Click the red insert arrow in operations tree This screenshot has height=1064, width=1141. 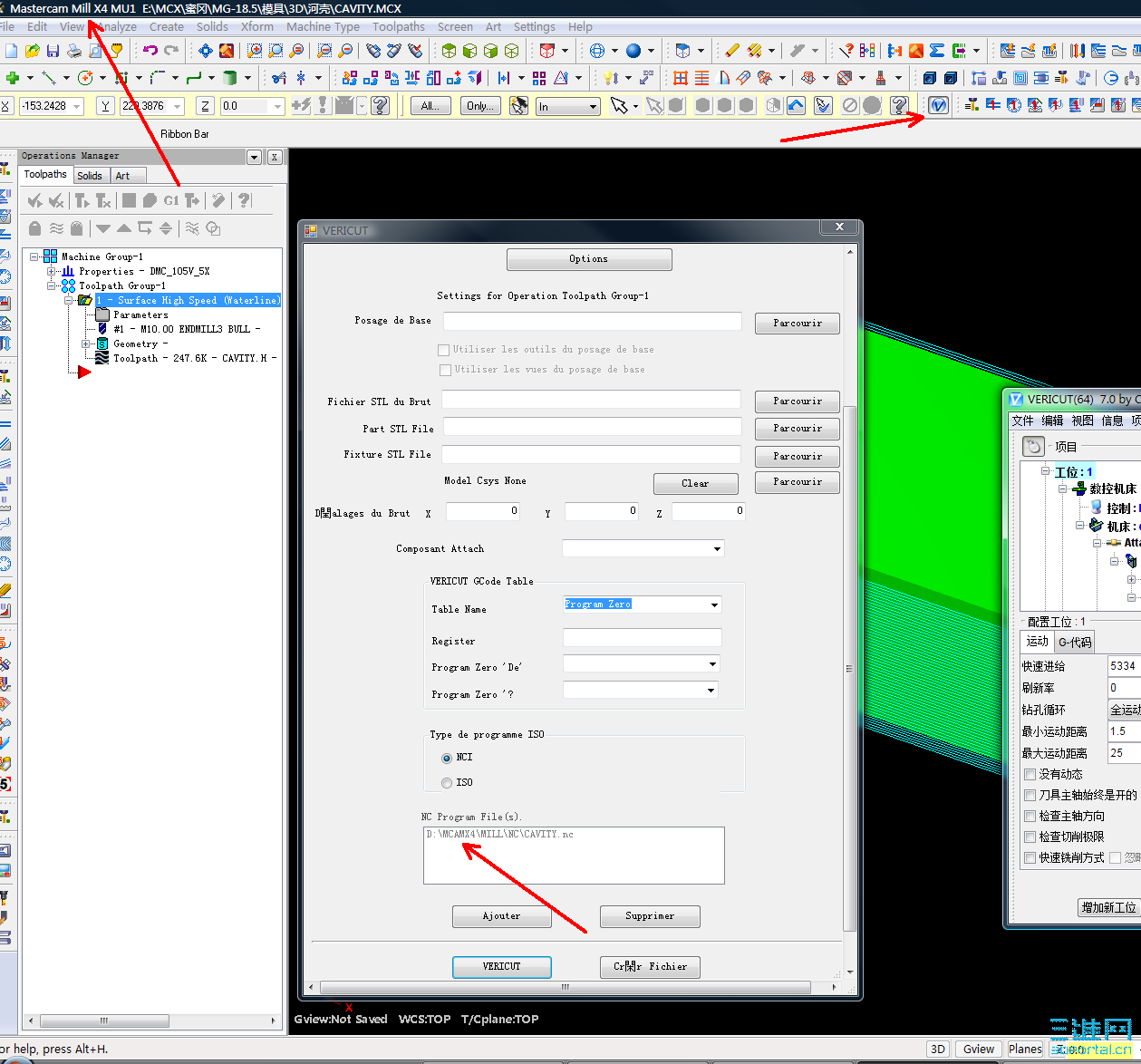pyautogui.click(x=84, y=372)
